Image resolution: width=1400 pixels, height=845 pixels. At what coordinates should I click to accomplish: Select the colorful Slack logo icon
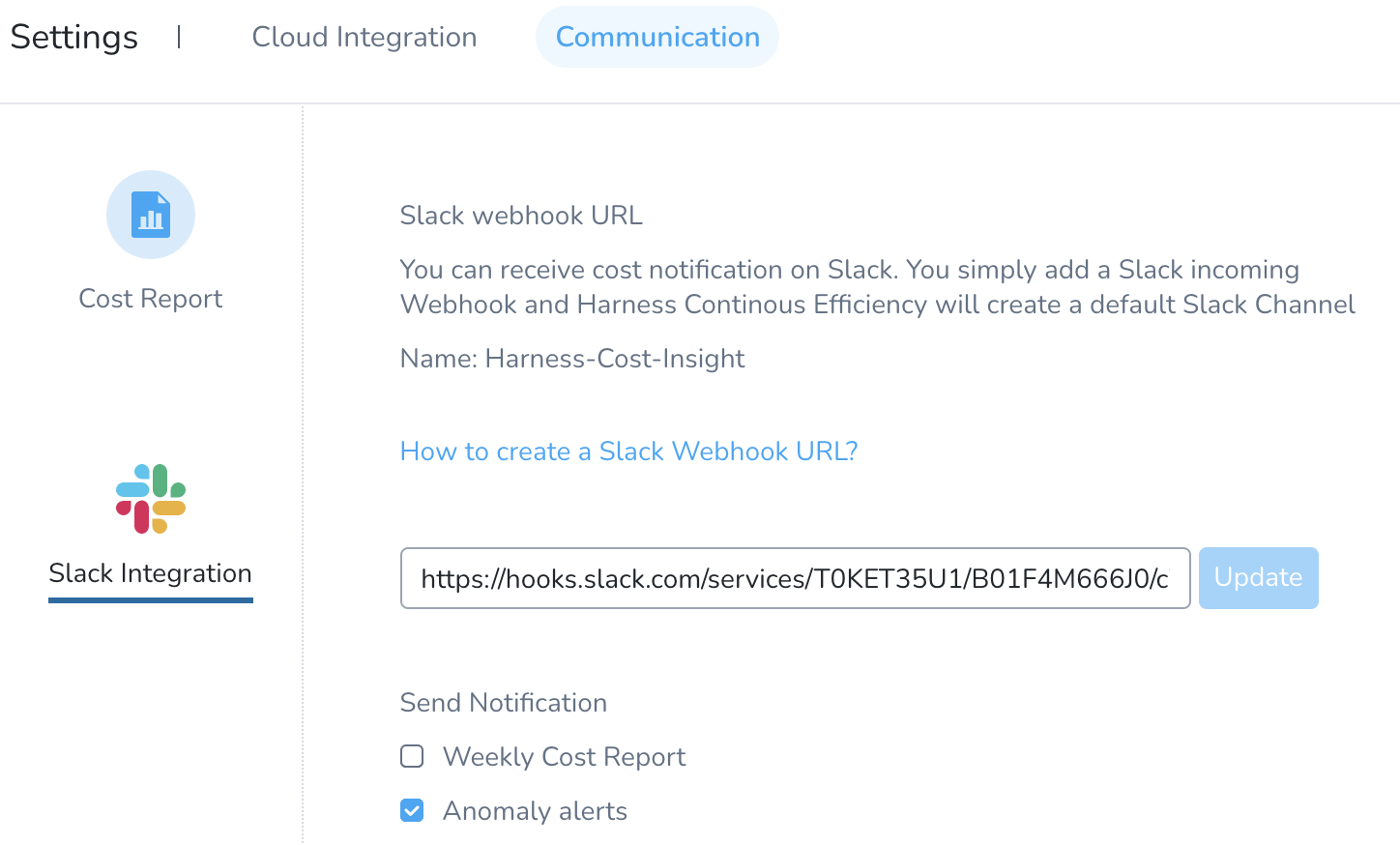click(151, 499)
